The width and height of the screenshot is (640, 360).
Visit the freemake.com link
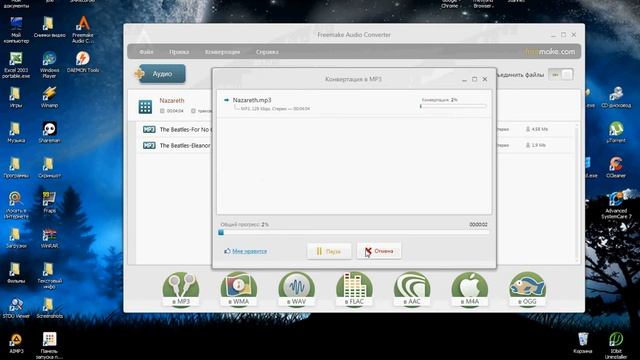[550, 52]
